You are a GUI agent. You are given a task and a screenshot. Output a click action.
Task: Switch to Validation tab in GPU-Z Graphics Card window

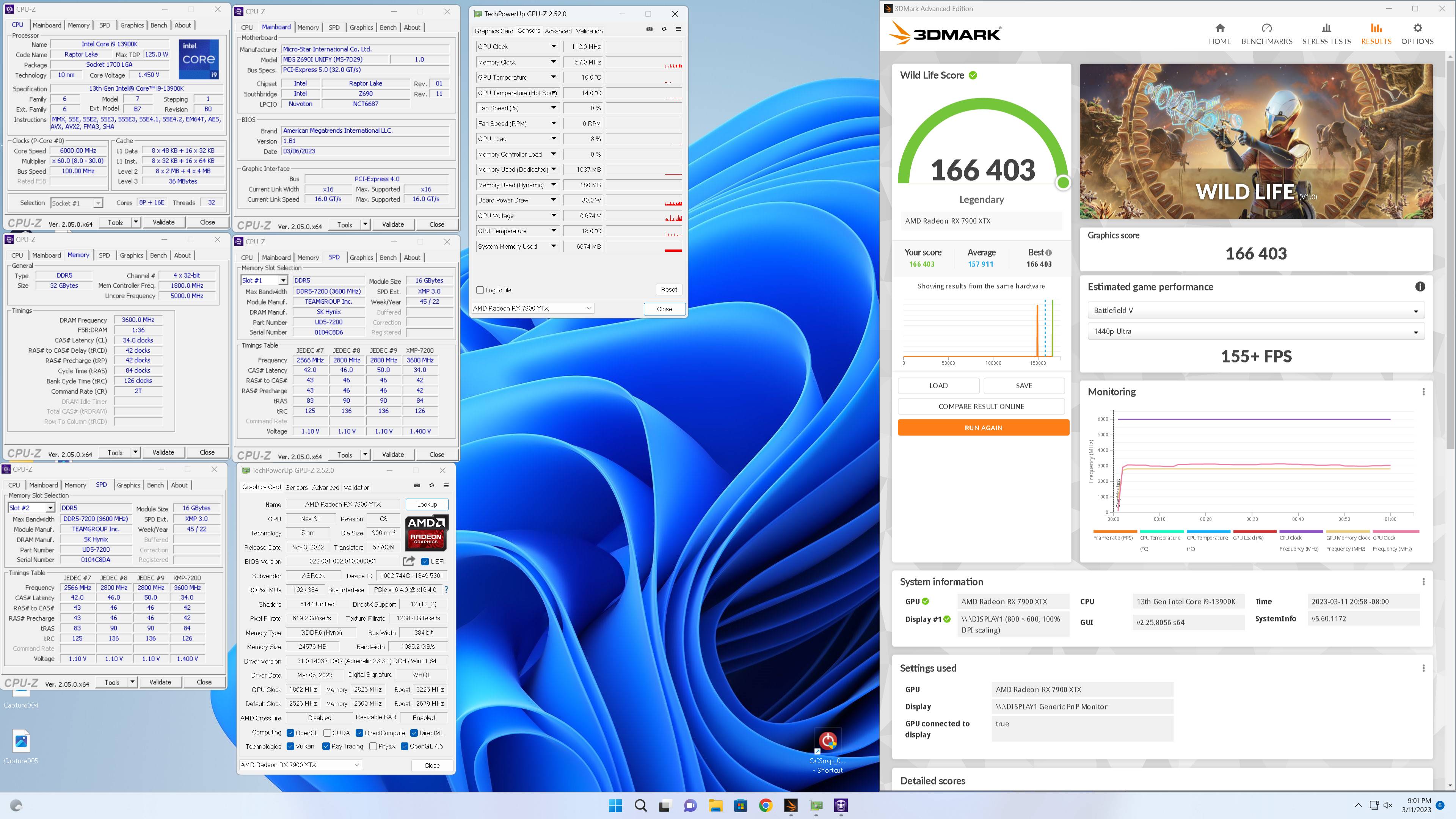(357, 487)
